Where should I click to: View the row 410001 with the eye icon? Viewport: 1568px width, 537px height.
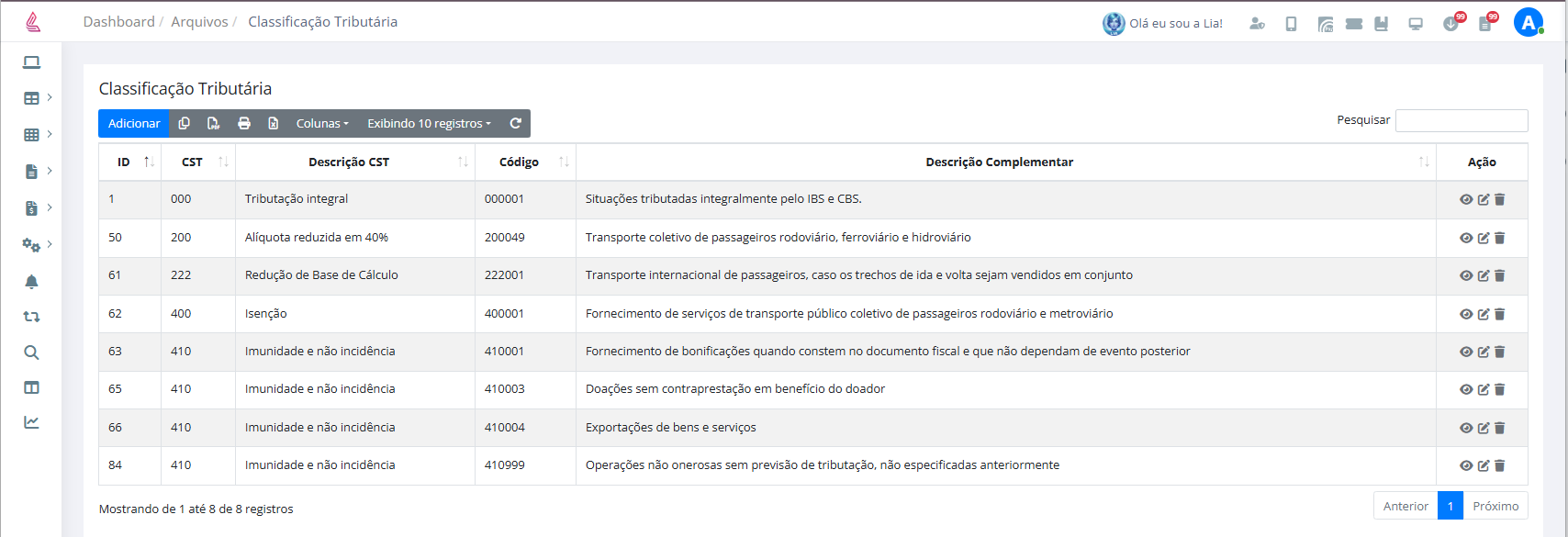pyautogui.click(x=1466, y=352)
